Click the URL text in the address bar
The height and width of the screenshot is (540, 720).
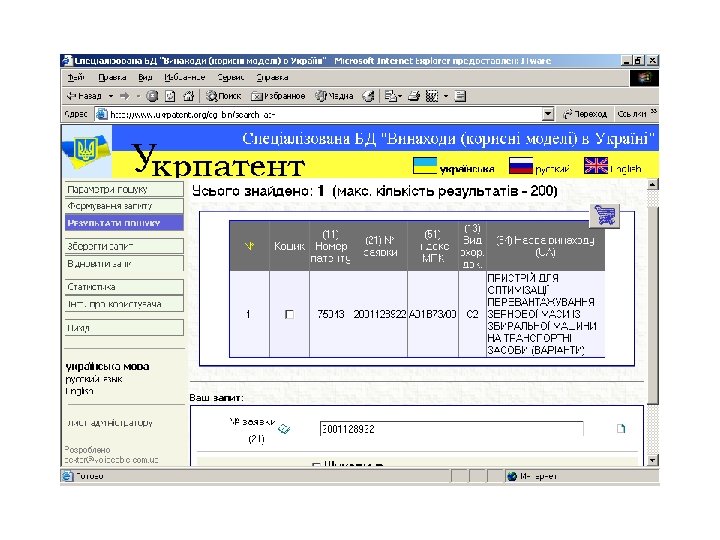(192, 114)
